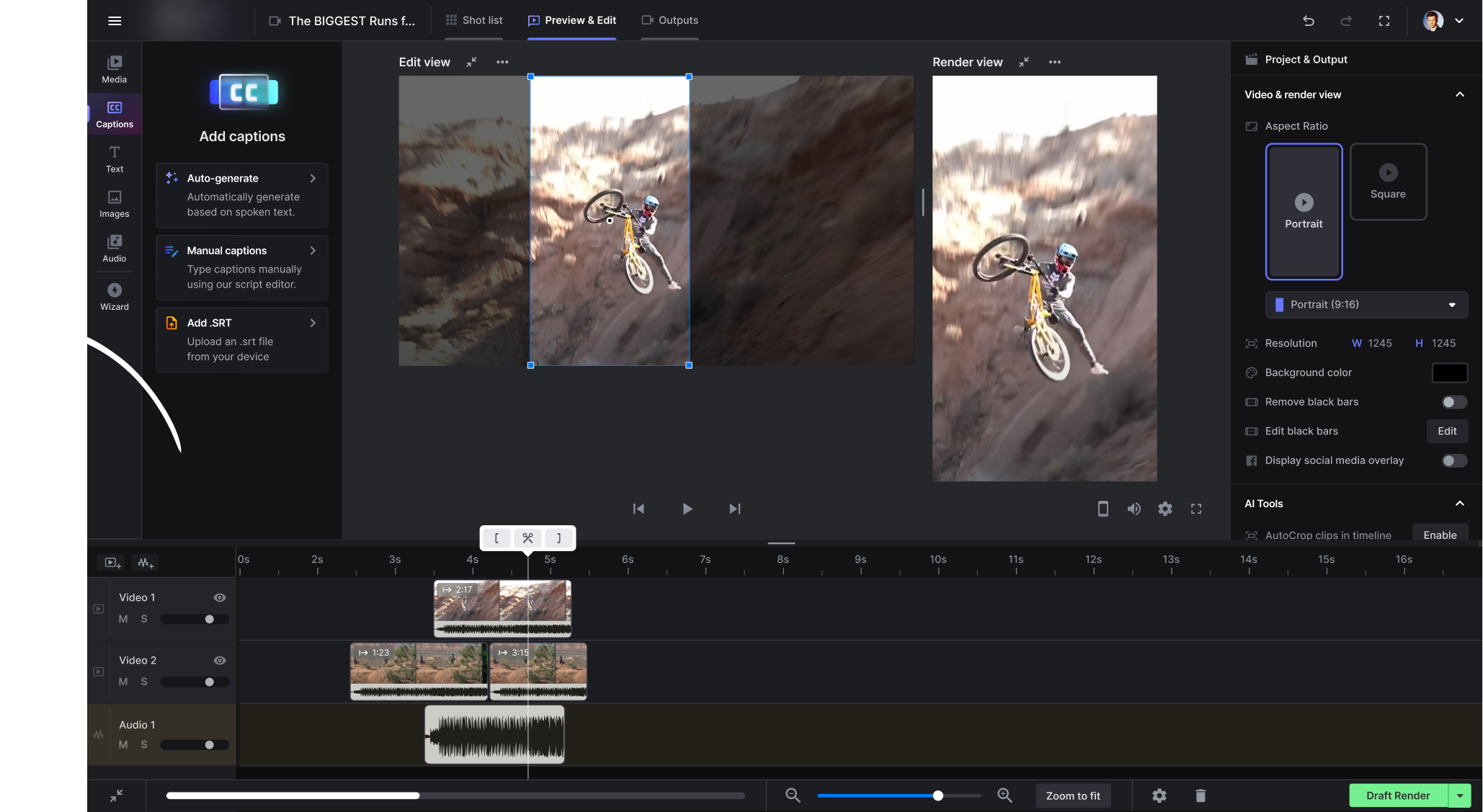
Task: Switch to the Shot list tab
Action: (474, 20)
